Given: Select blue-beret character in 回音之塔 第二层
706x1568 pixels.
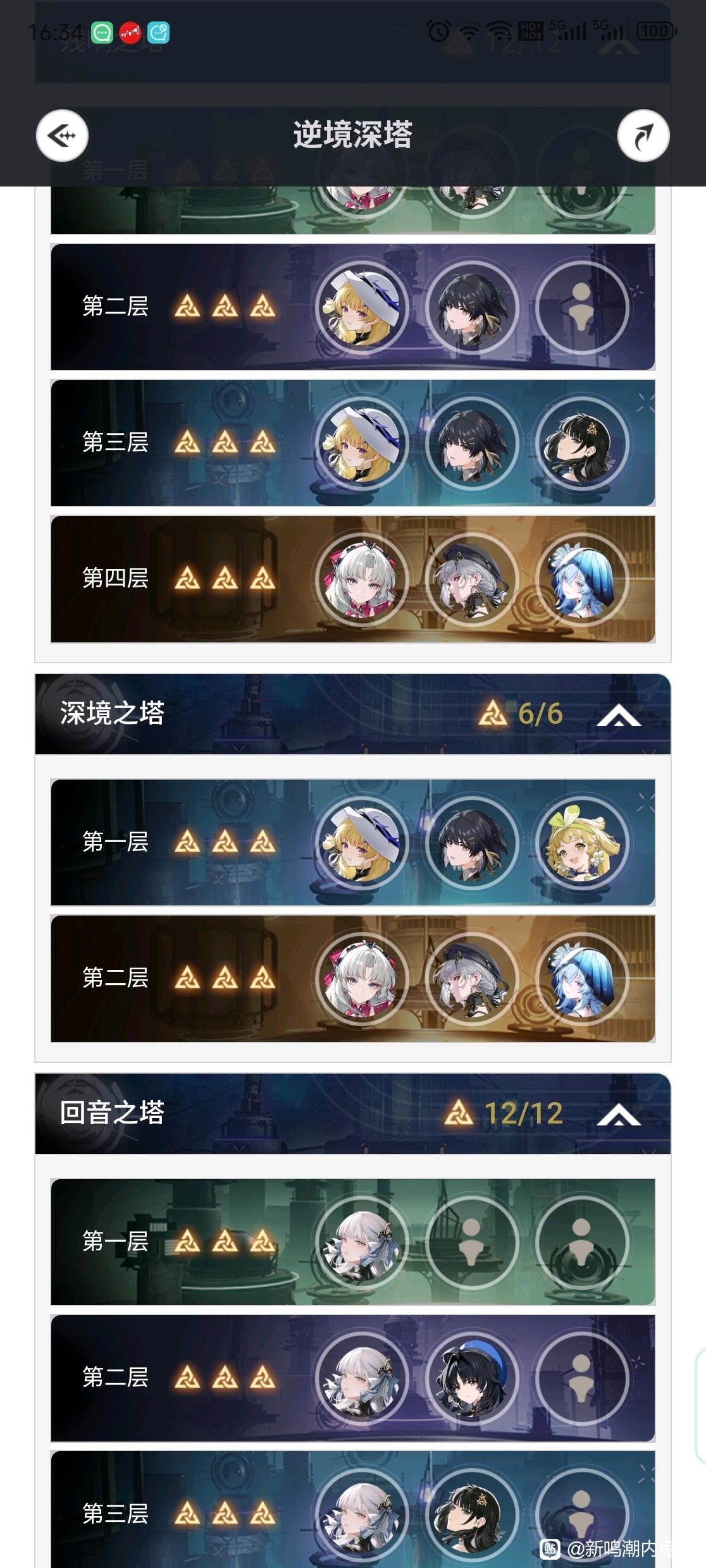Looking at the screenshot, I should [x=472, y=1378].
